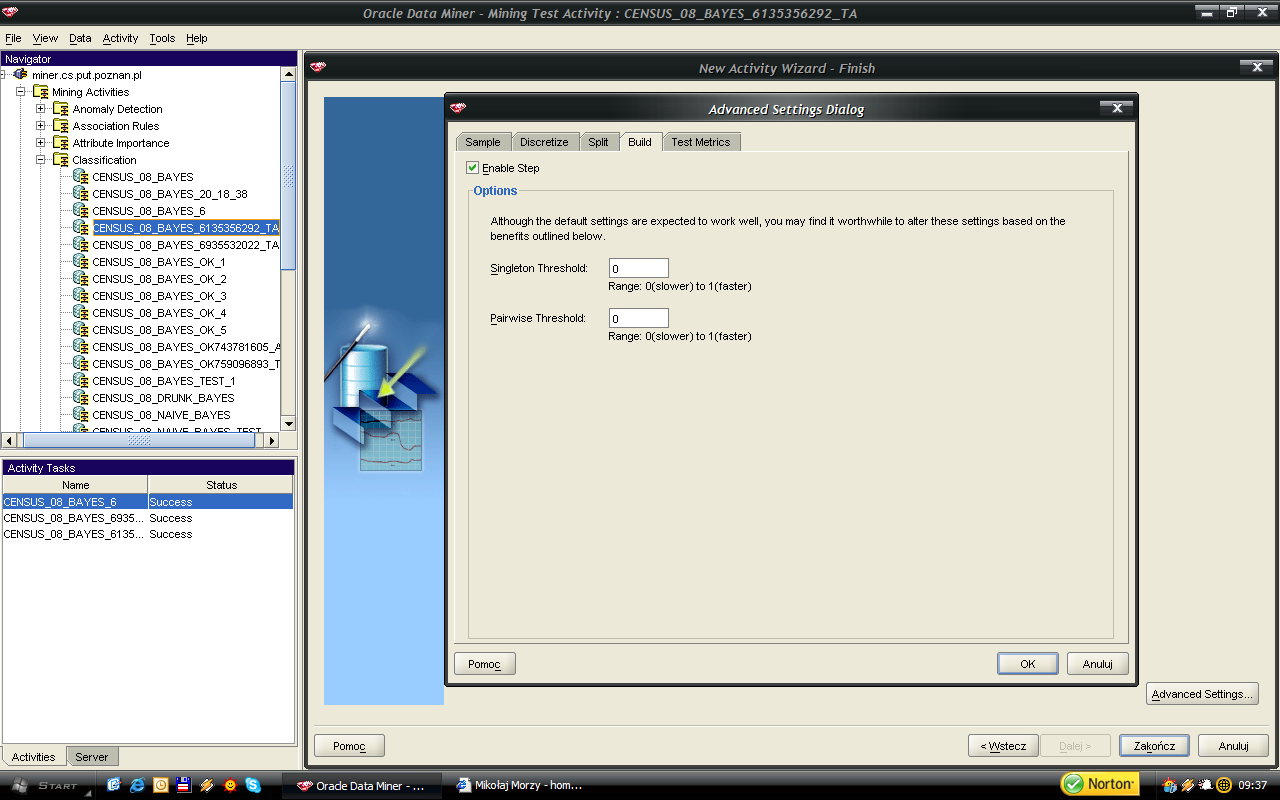Click the Attribute Importance folder icon
This screenshot has width=1280, height=800.
tap(61, 143)
